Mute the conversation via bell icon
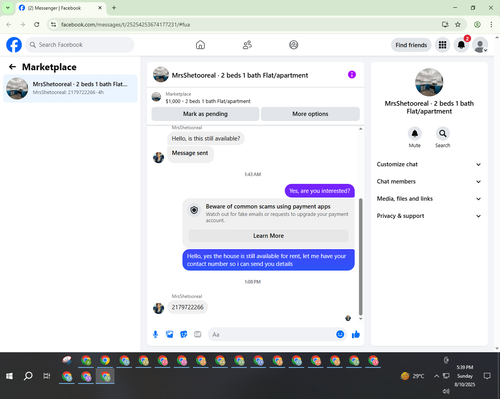This screenshot has width=500, height=399. click(x=415, y=134)
